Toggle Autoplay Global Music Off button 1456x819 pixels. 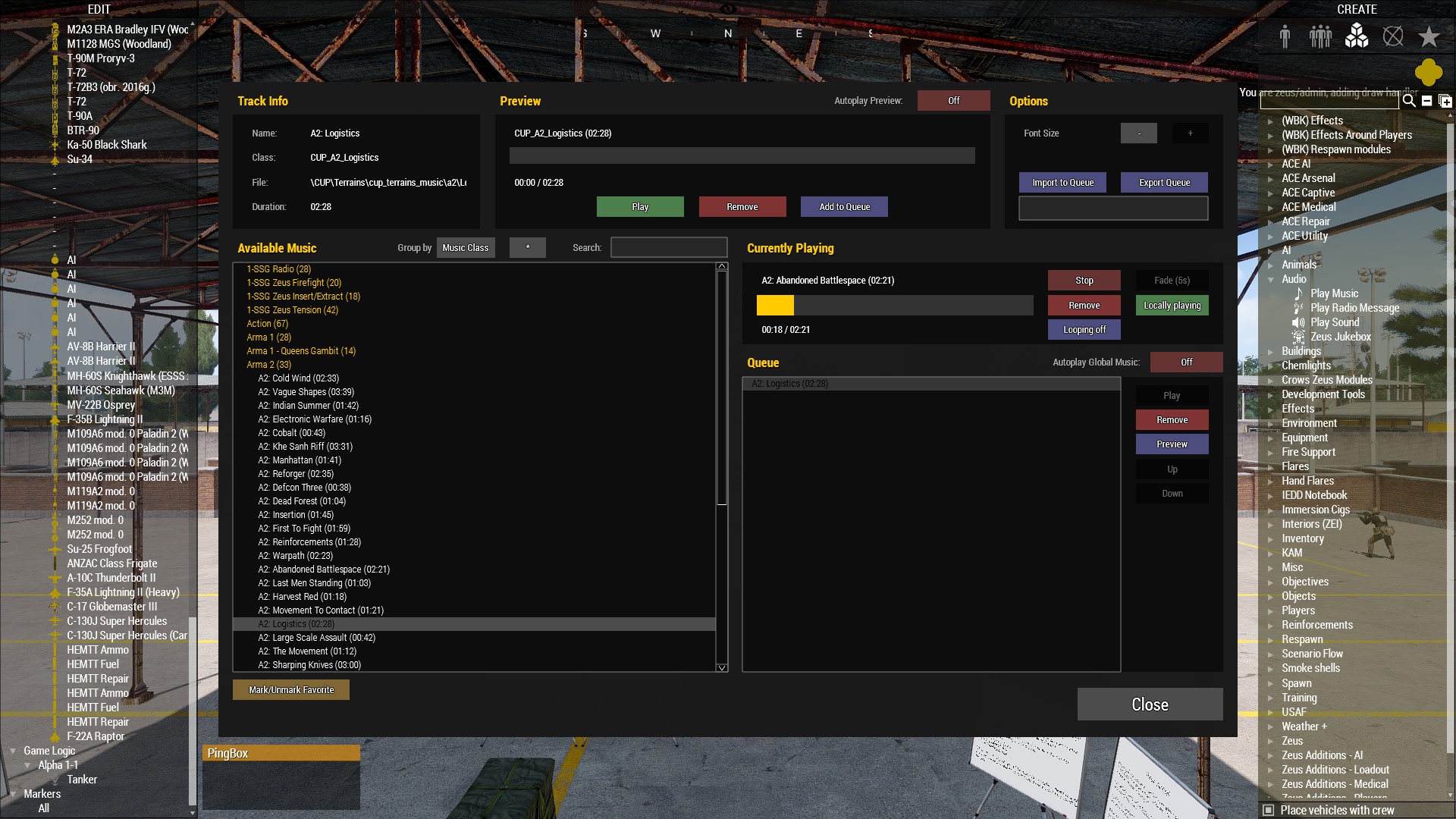[1186, 362]
